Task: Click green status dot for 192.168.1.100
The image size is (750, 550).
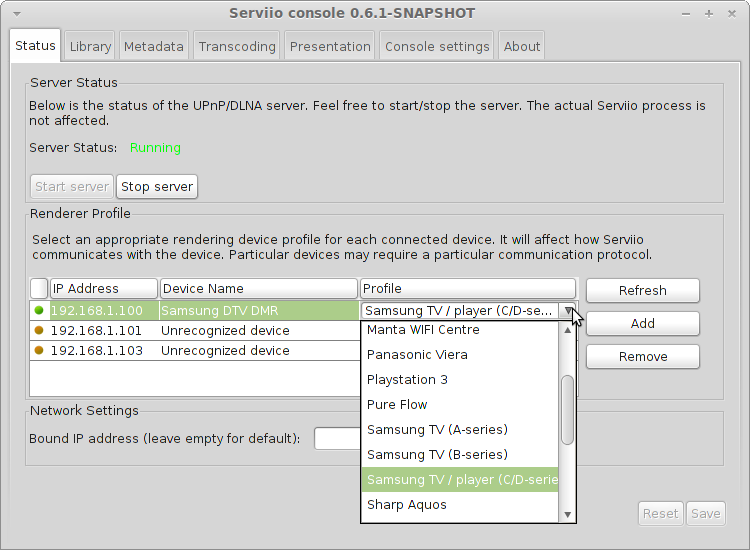Action: click(39, 311)
